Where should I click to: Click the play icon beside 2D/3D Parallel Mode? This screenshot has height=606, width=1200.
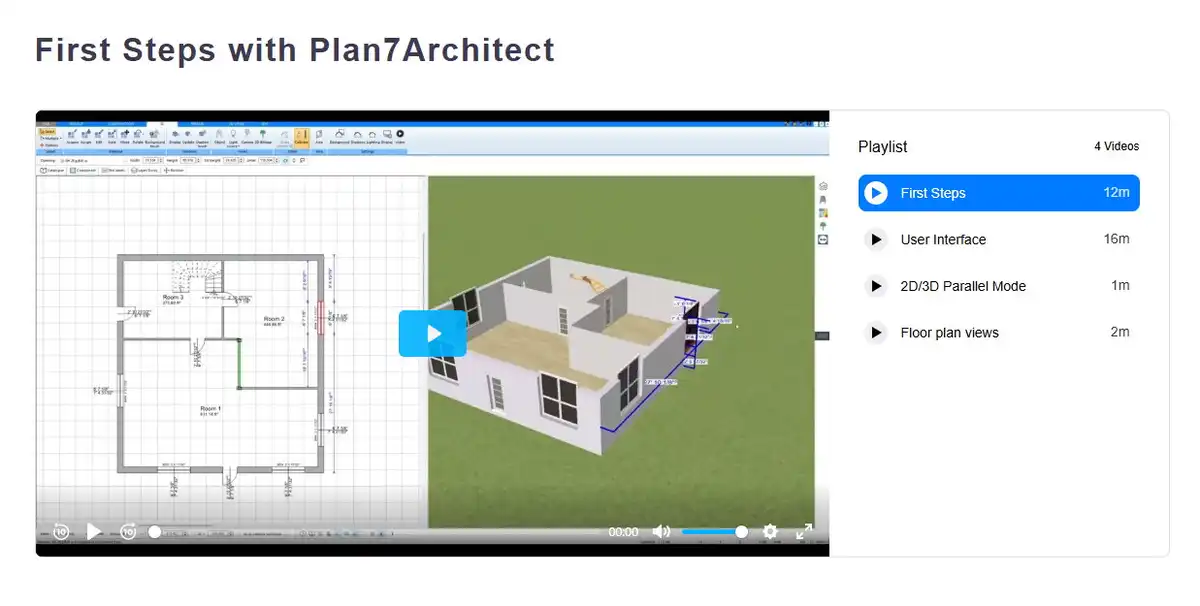click(x=876, y=286)
